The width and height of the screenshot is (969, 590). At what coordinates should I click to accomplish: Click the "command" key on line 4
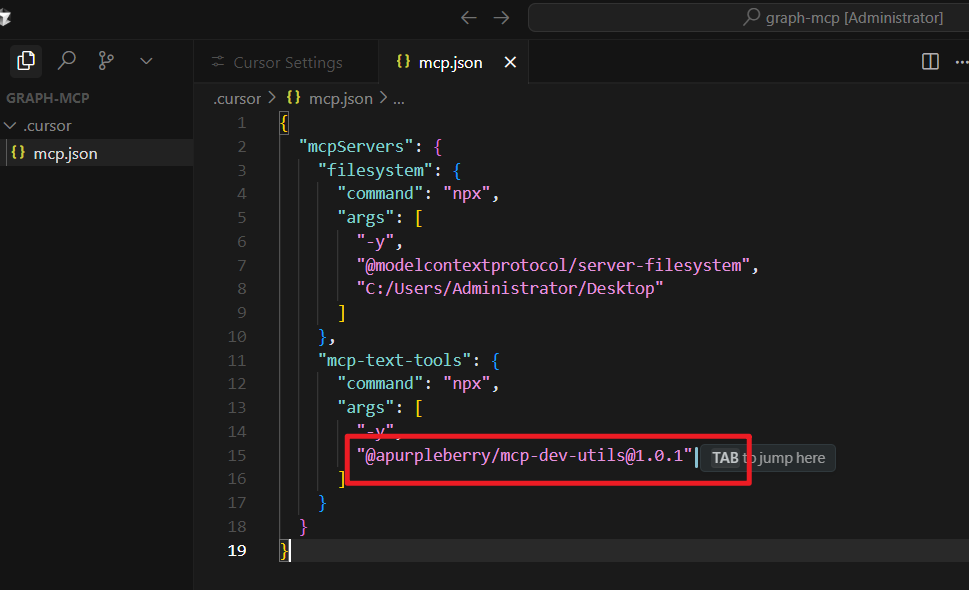point(379,194)
